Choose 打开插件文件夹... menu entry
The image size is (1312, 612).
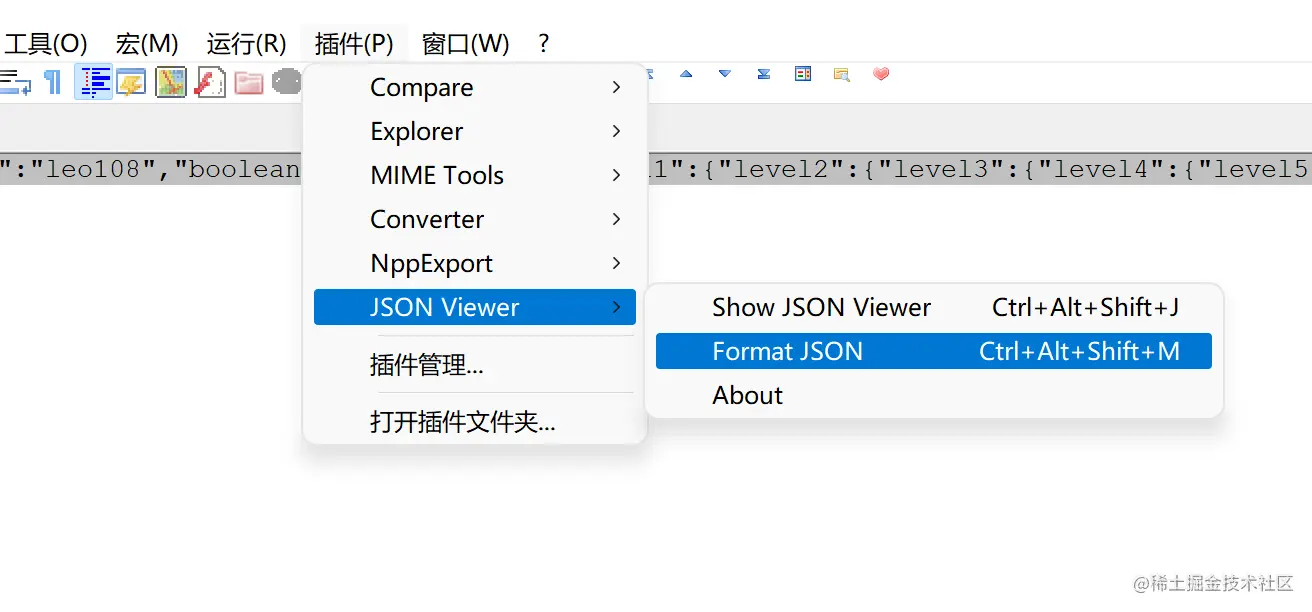click(x=474, y=421)
